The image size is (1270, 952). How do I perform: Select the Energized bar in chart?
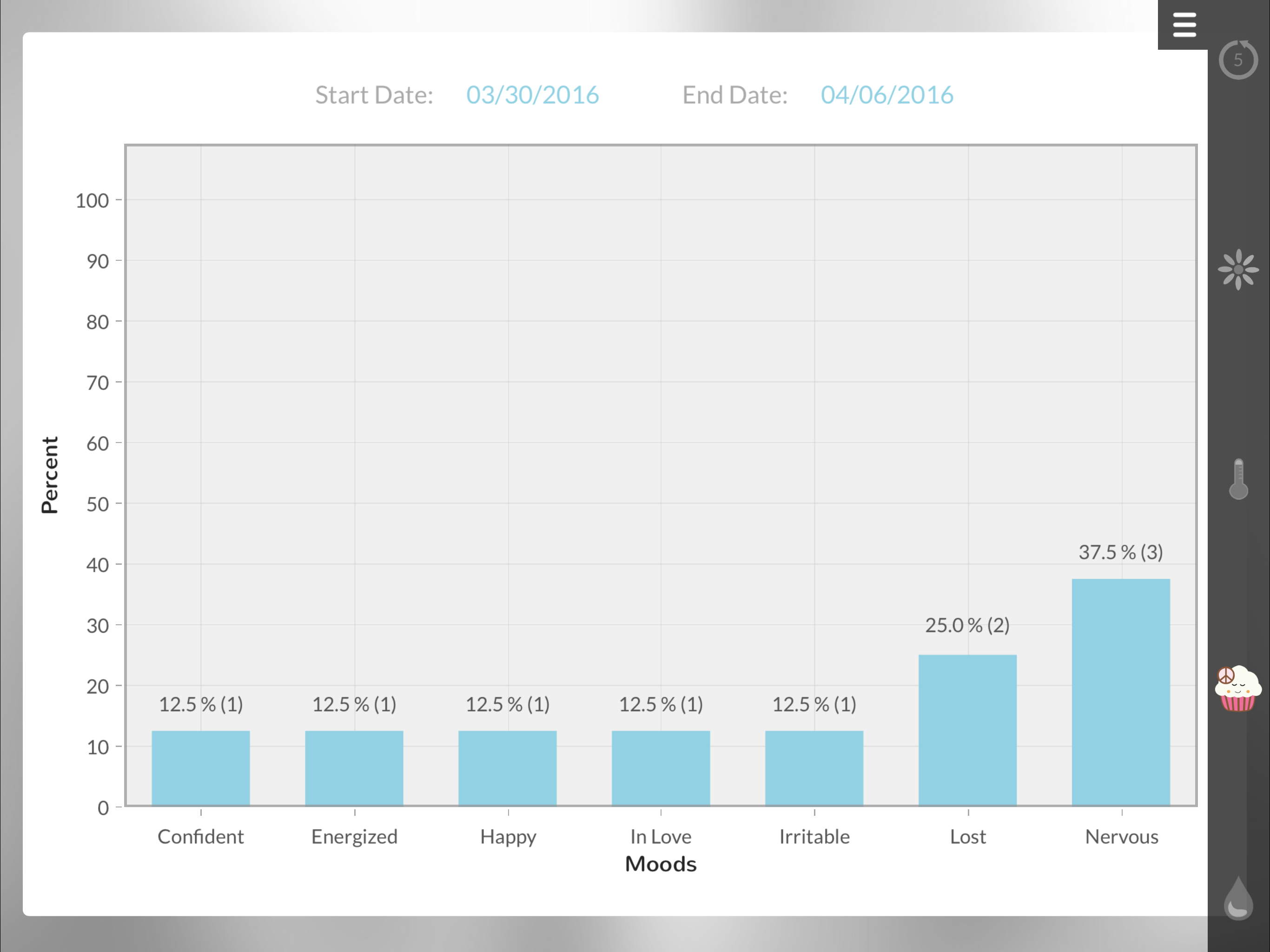click(x=354, y=767)
